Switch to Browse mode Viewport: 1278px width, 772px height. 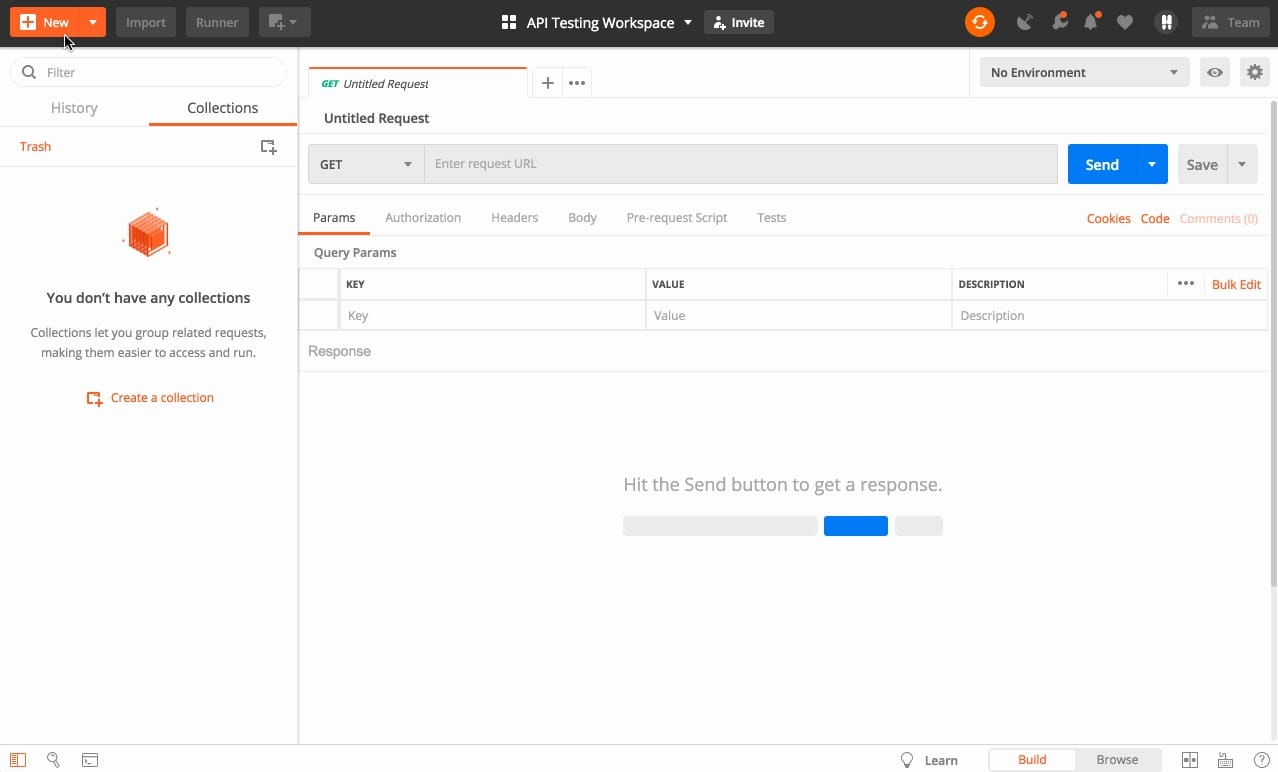pyautogui.click(x=1117, y=760)
